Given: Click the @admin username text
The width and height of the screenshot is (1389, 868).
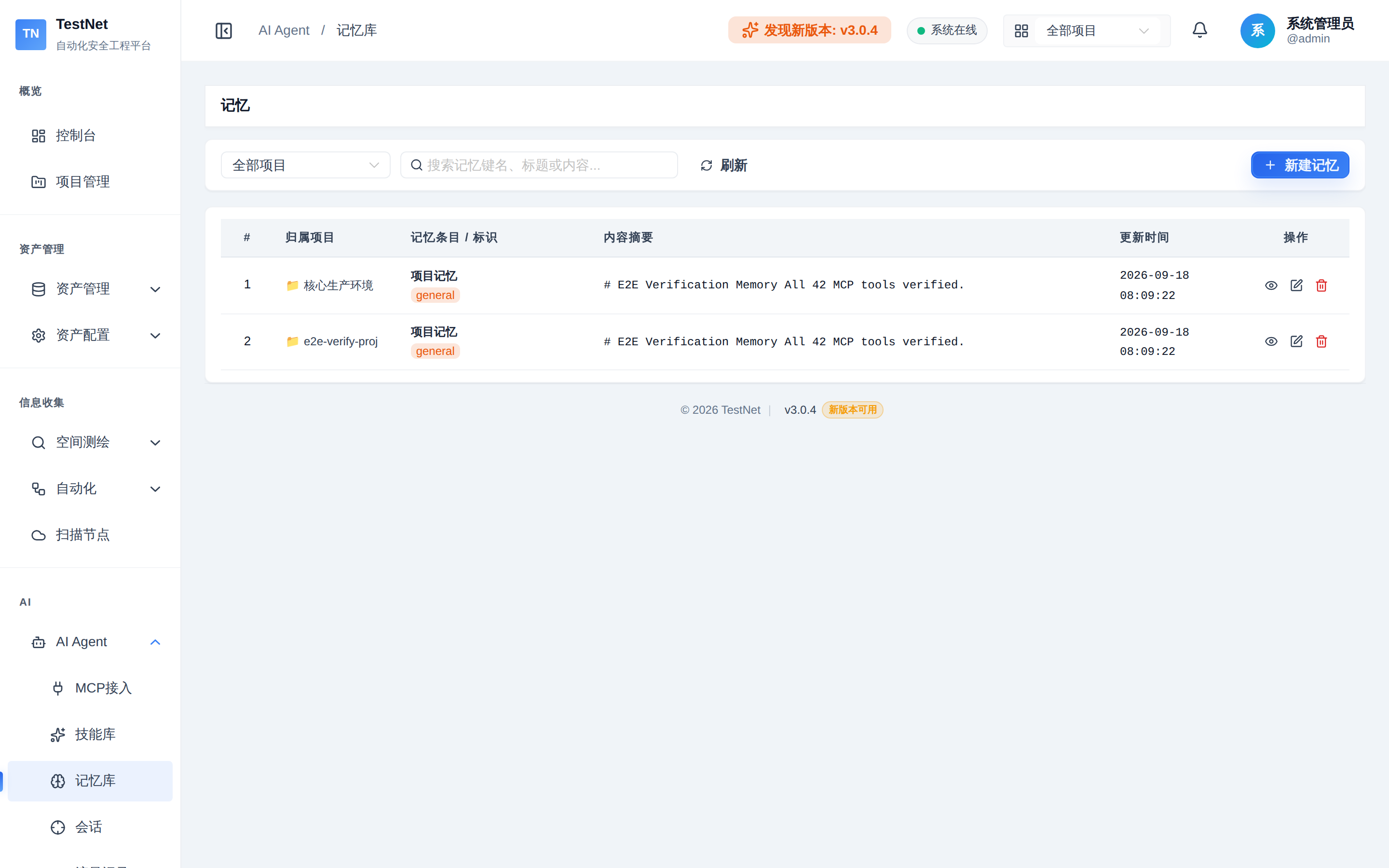Looking at the screenshot, I should 1307,39.
